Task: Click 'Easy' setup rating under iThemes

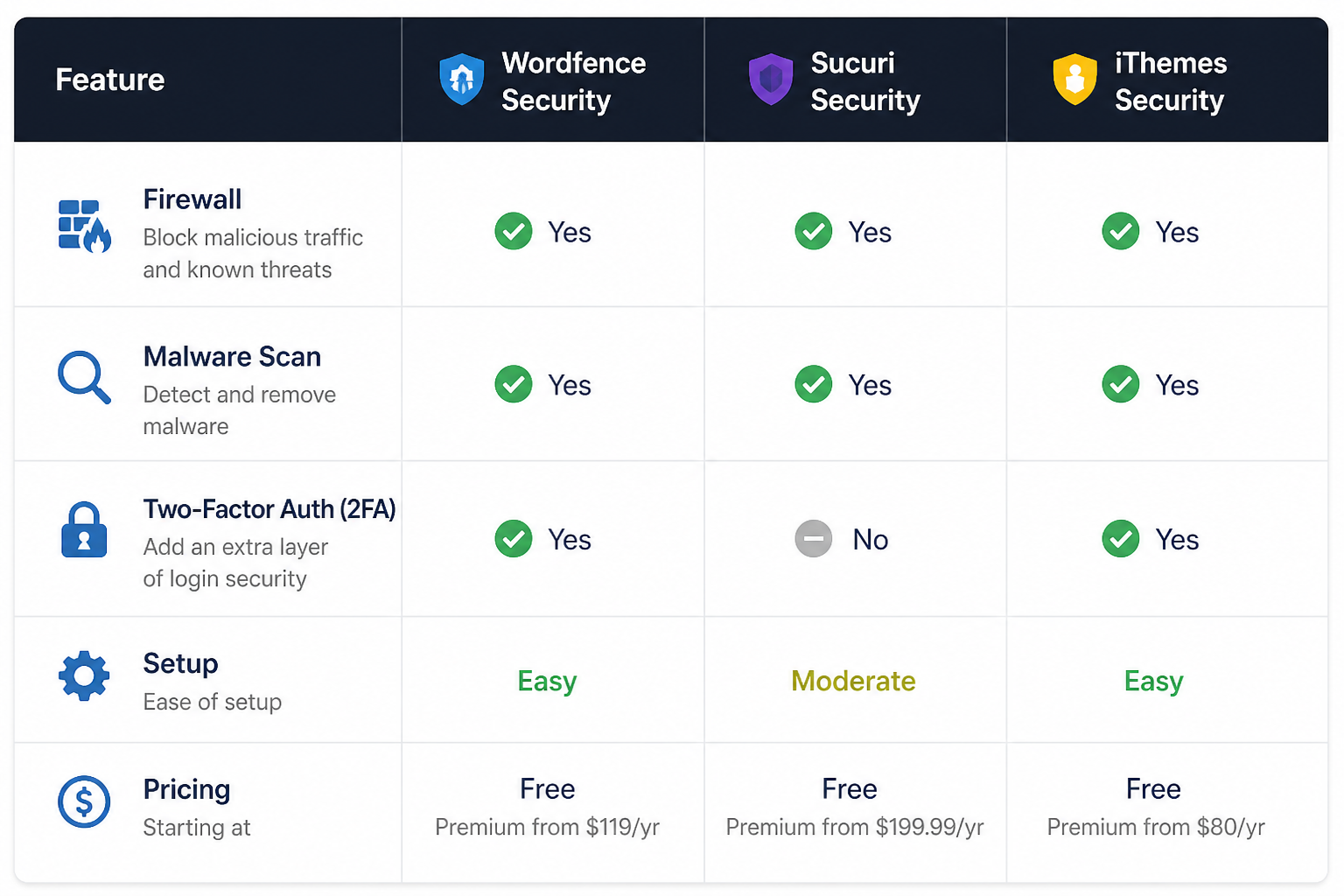Action: tap(1153, 682)
